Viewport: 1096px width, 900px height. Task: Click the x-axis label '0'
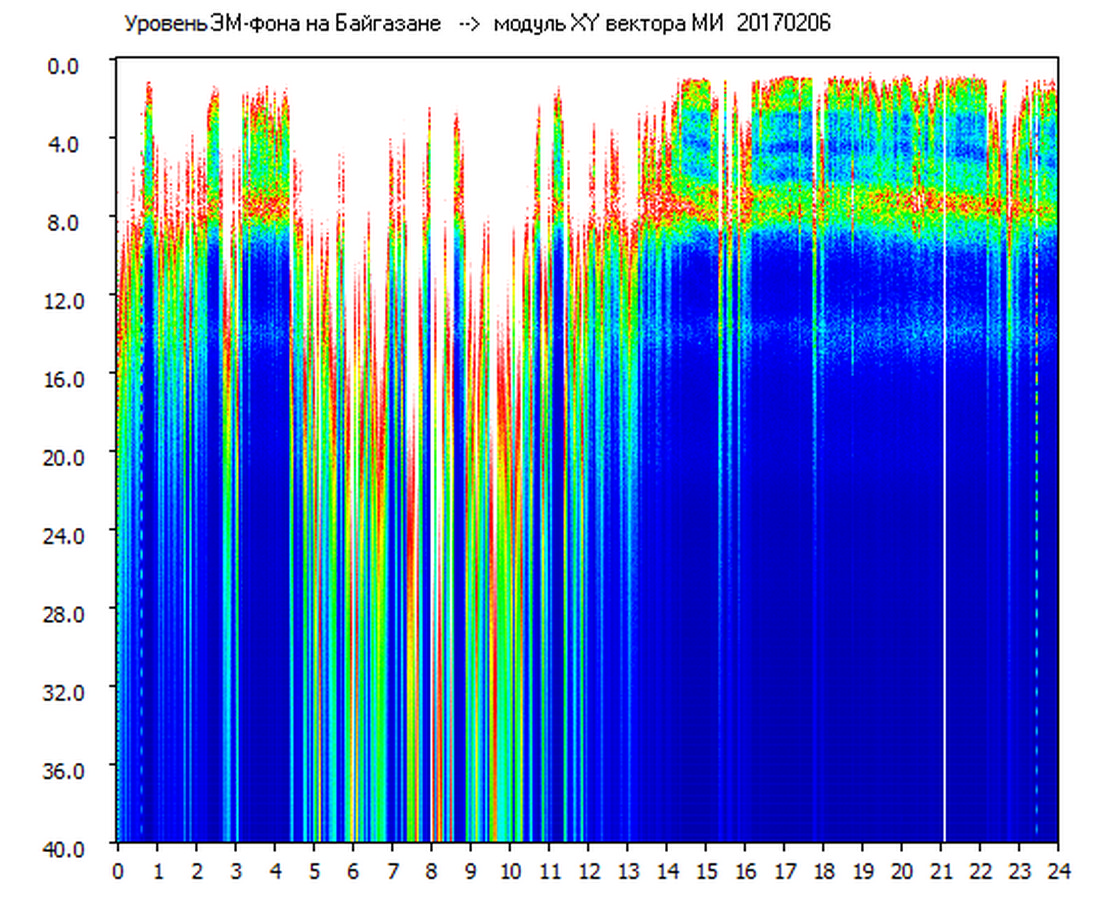[118, 871]
